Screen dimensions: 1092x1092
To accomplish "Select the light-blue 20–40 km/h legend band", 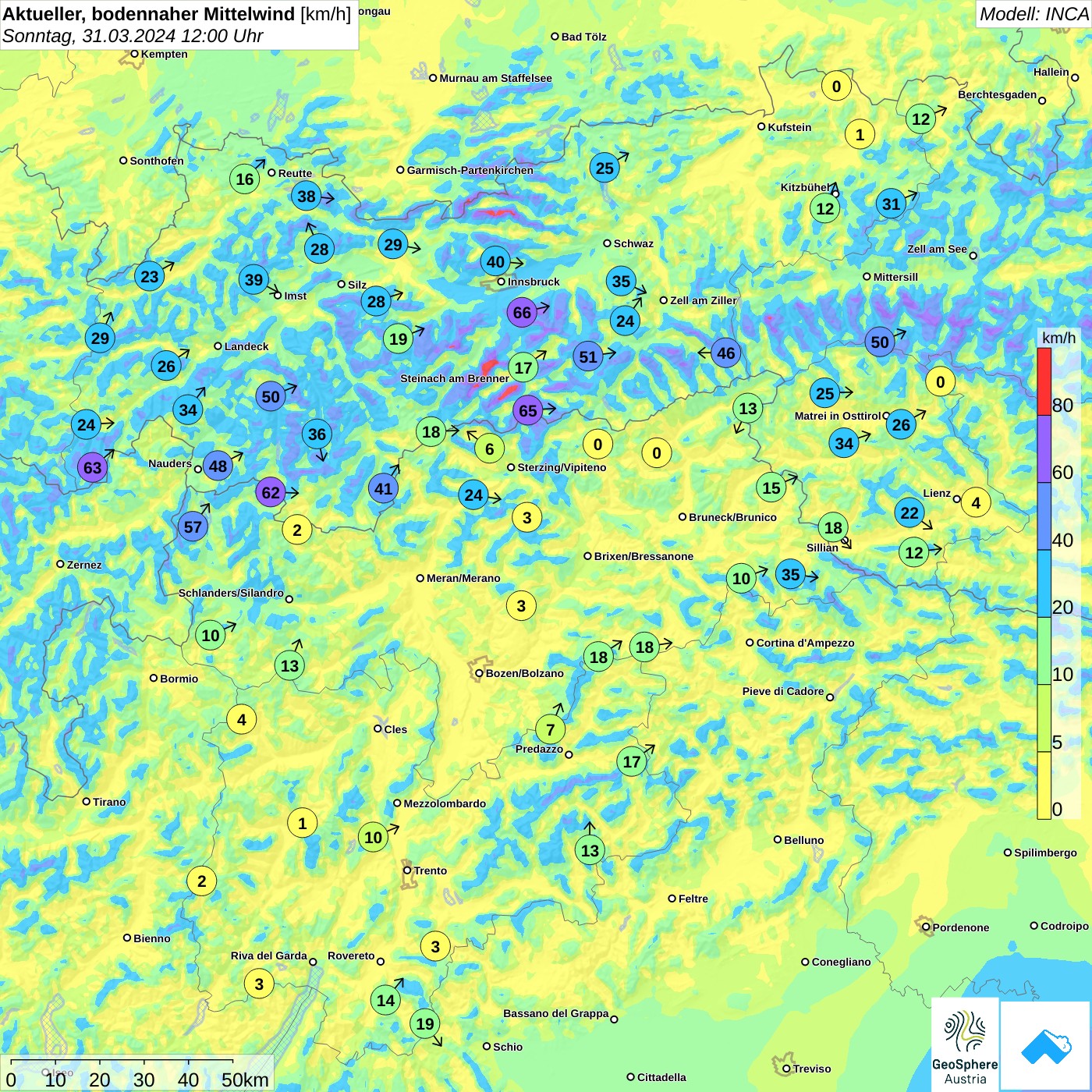I will 1044,584.
